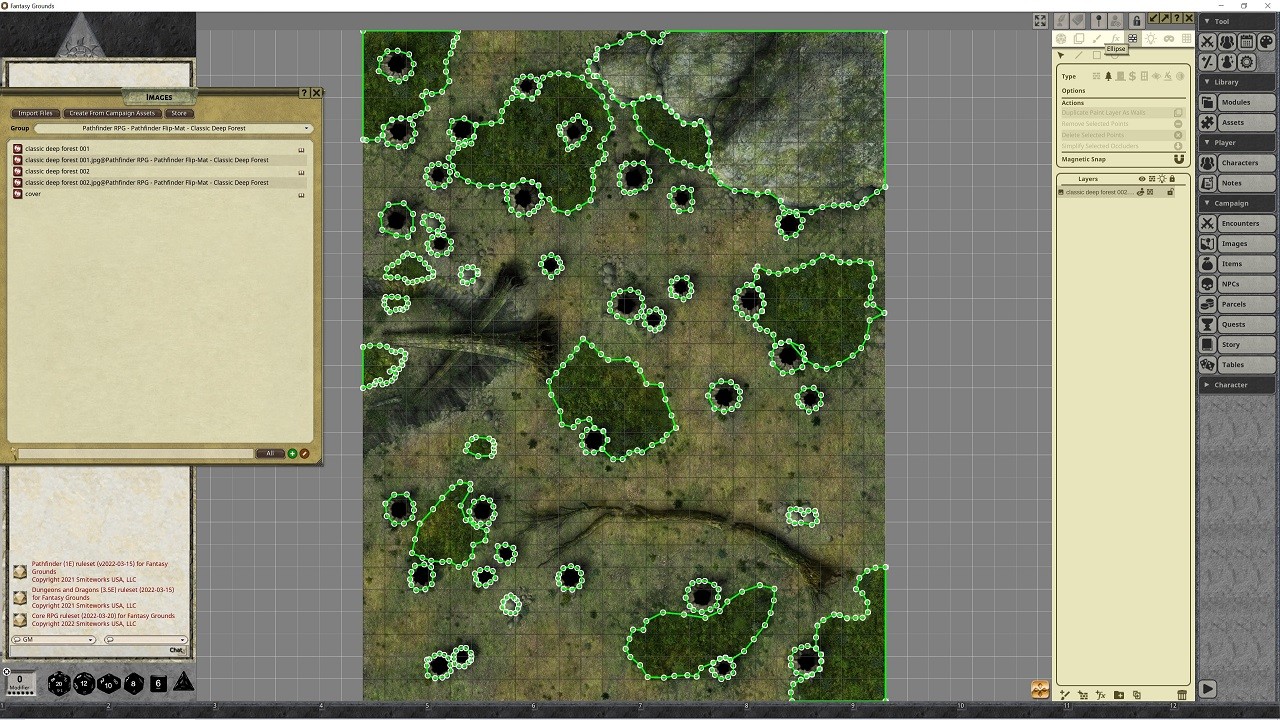The width and height of the screenshot is (1280, 720).
Task: Open the grid options icon in the toolbar
Action: [x=1186, y=38]
